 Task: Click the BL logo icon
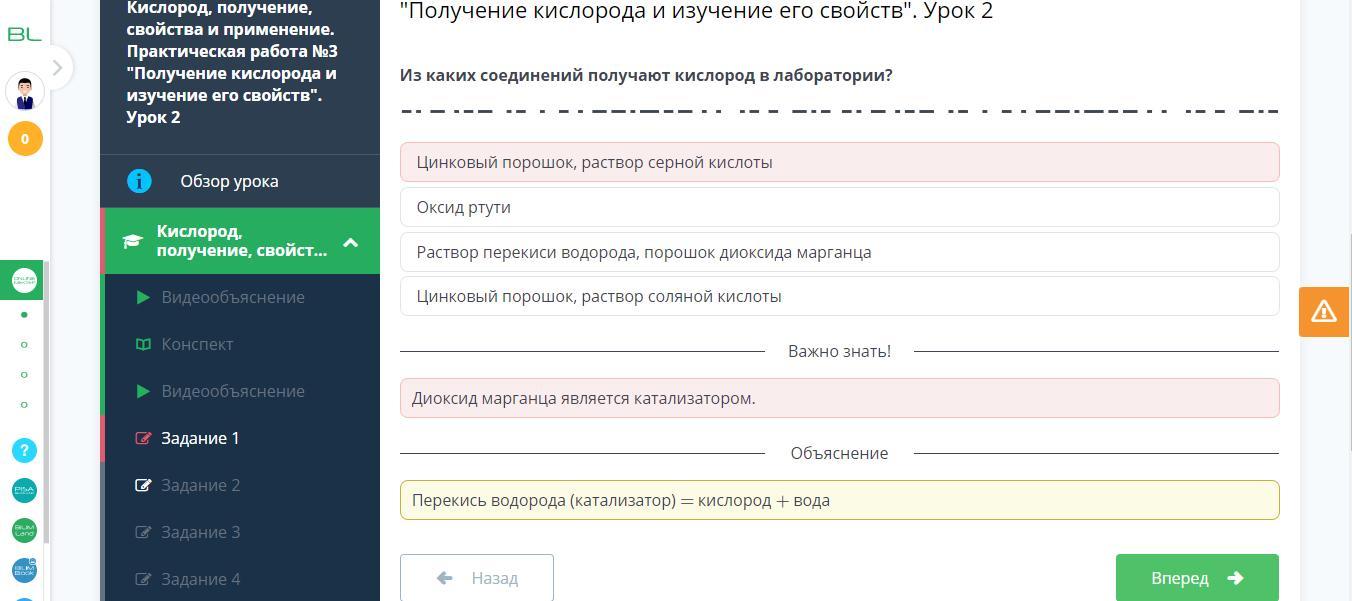(24, 34)
